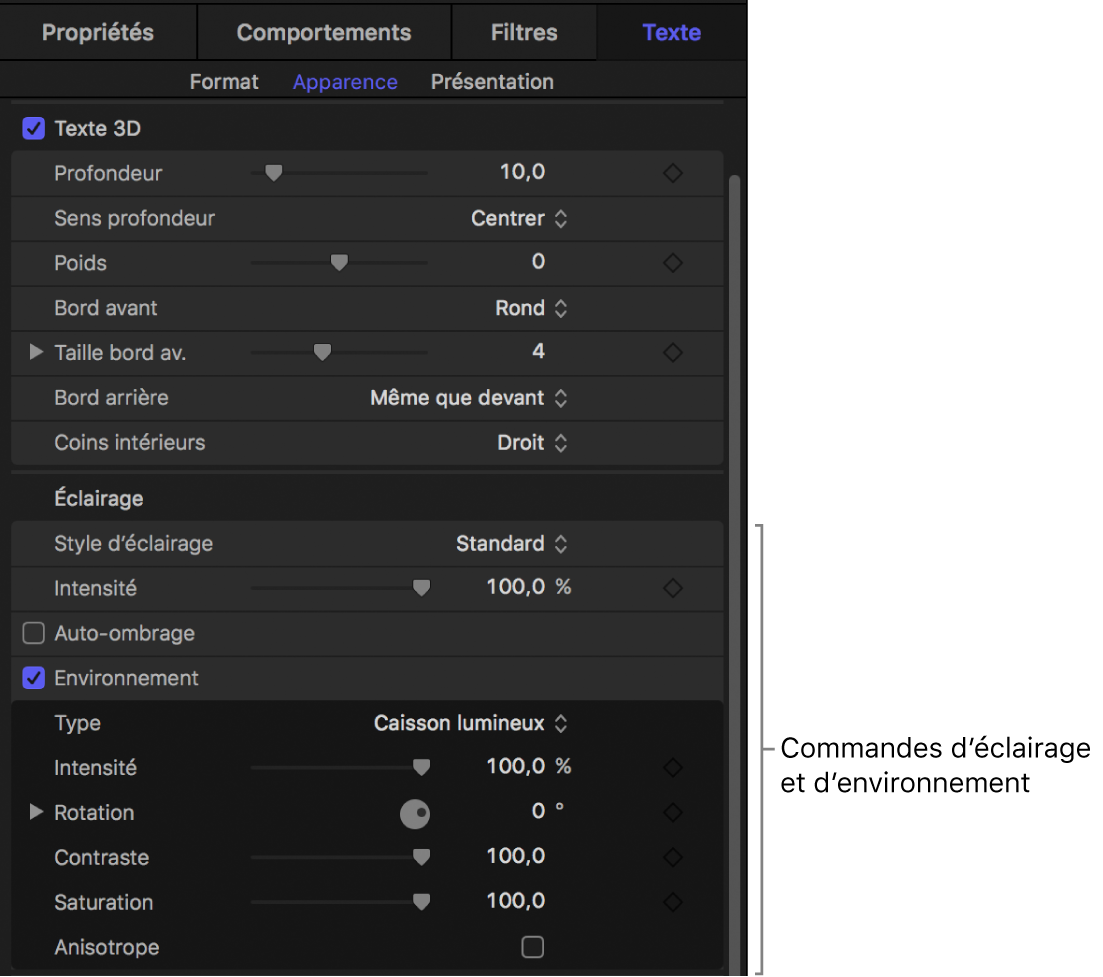The image size is (1103, 977).
Task: Tick the Anisotrope checkbox
Action: coord(533,947)
